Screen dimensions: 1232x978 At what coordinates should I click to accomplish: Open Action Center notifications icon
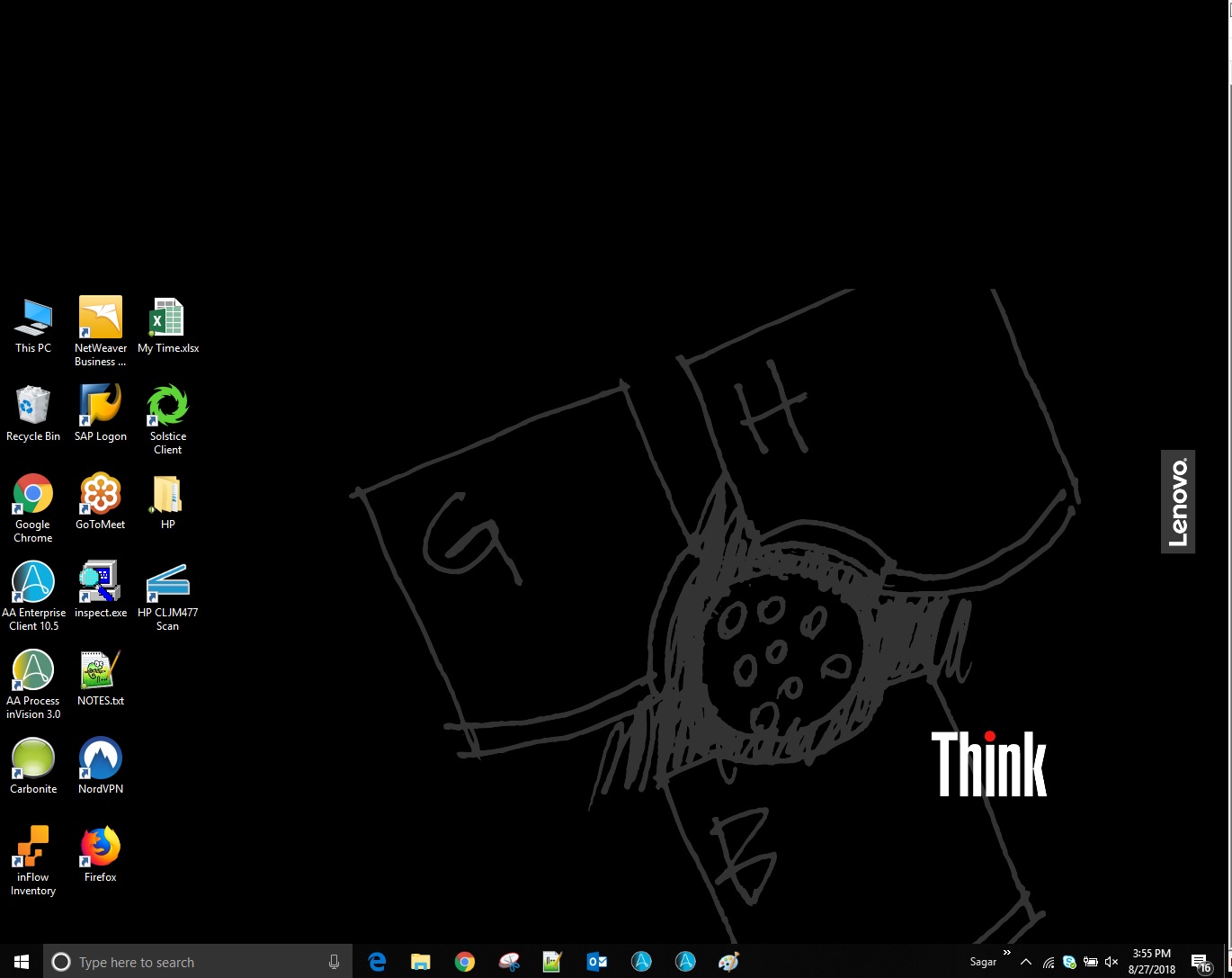[1201, 962]
